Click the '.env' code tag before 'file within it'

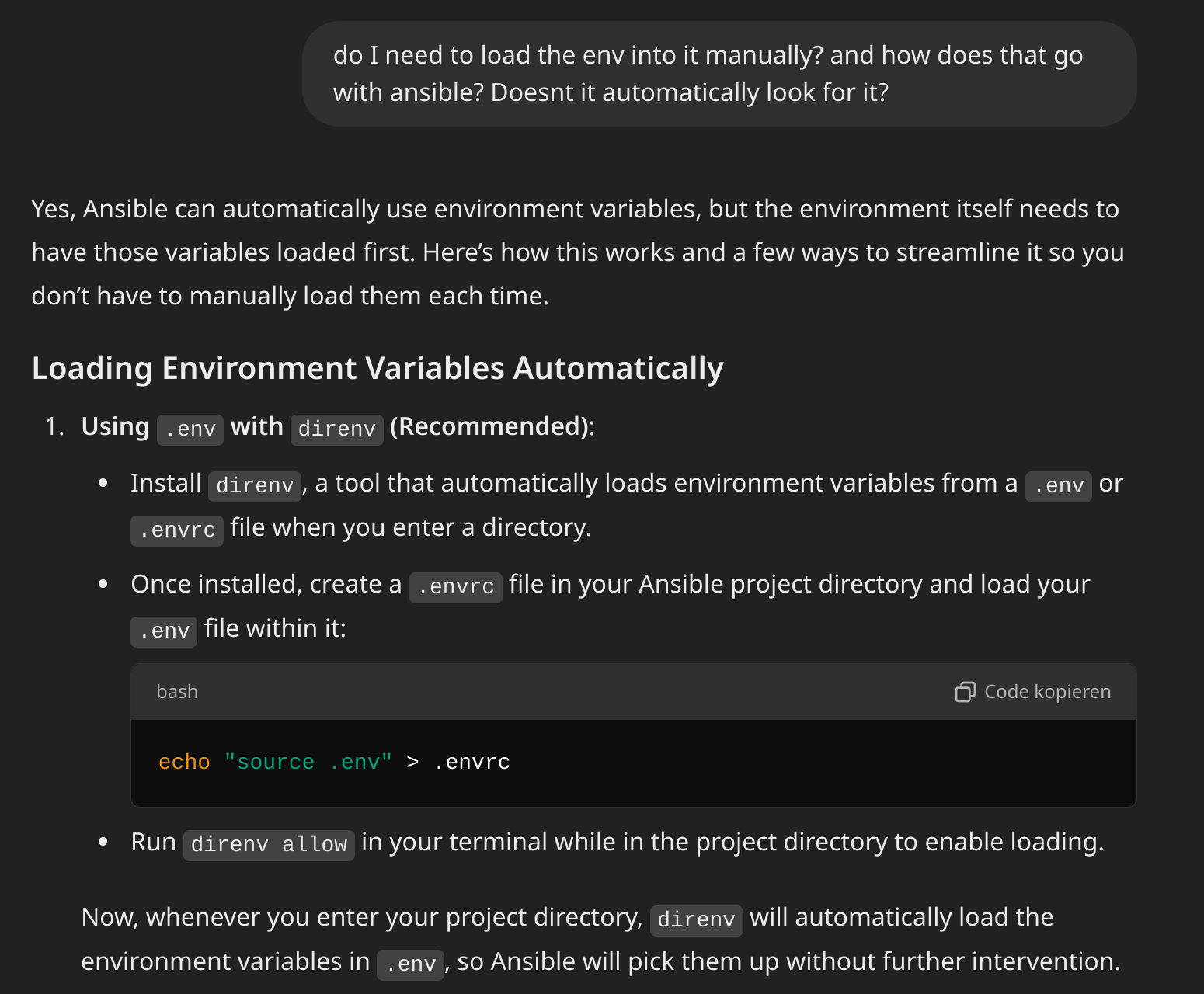coord(164,631)
